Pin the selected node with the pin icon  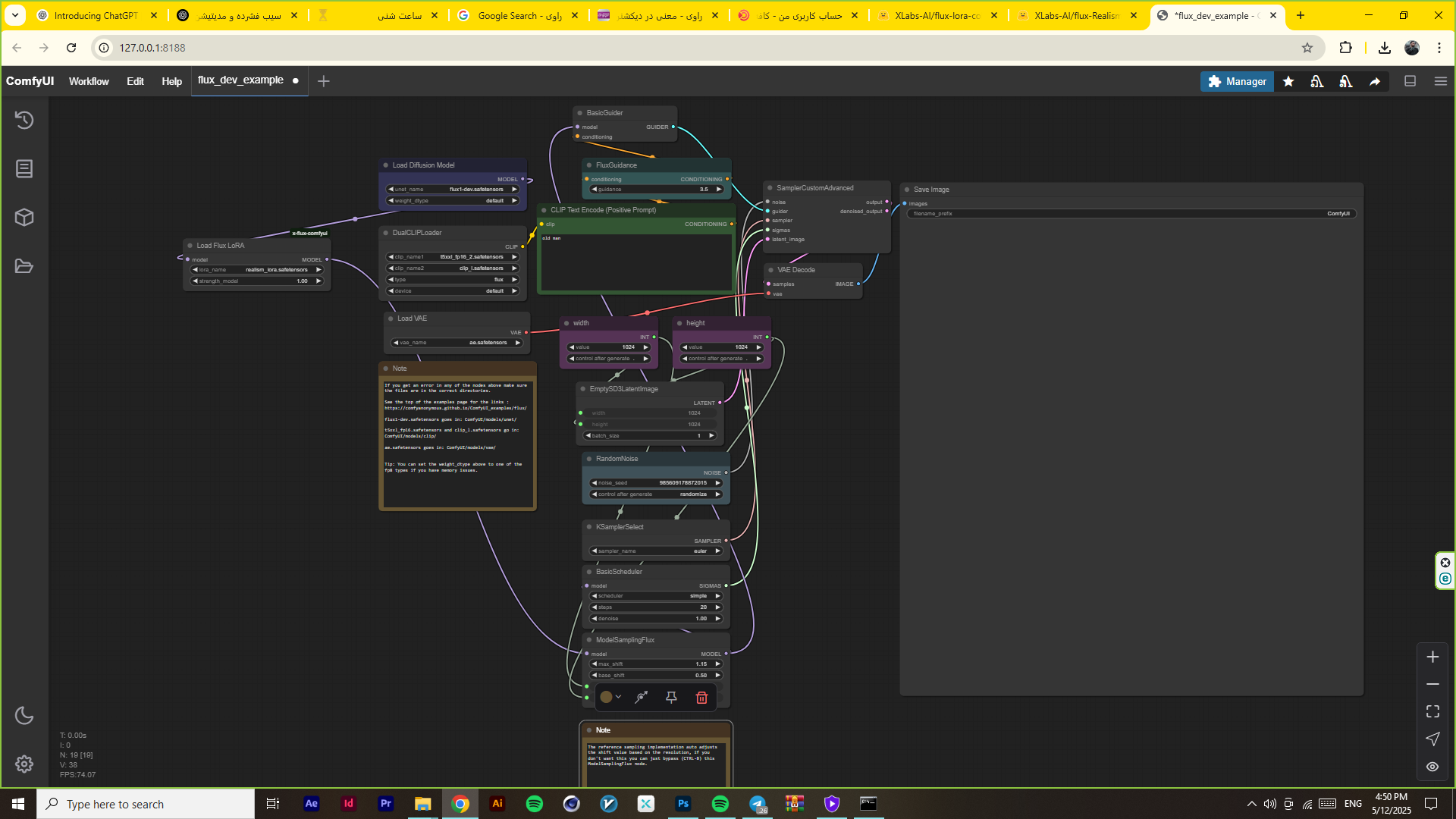671,698
